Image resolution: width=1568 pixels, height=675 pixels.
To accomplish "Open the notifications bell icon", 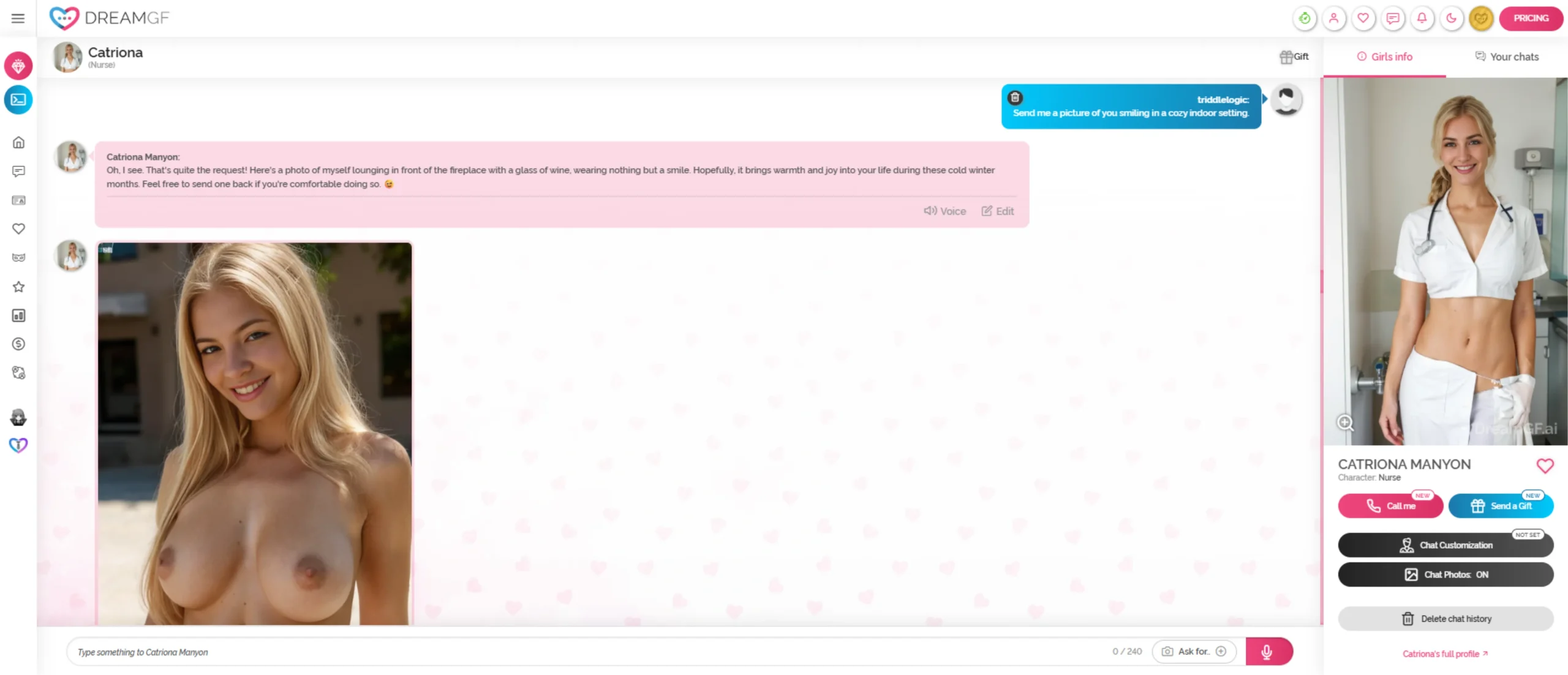I will (x=1422, y=18).
